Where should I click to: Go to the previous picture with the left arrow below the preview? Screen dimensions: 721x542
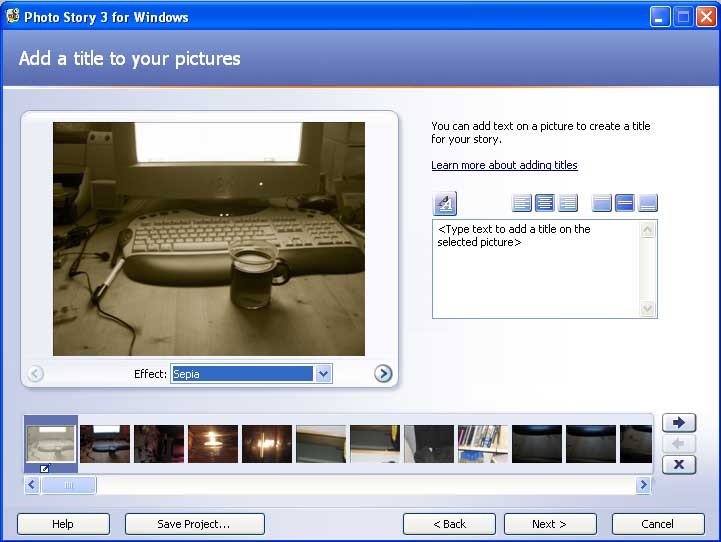pos(35,373)
